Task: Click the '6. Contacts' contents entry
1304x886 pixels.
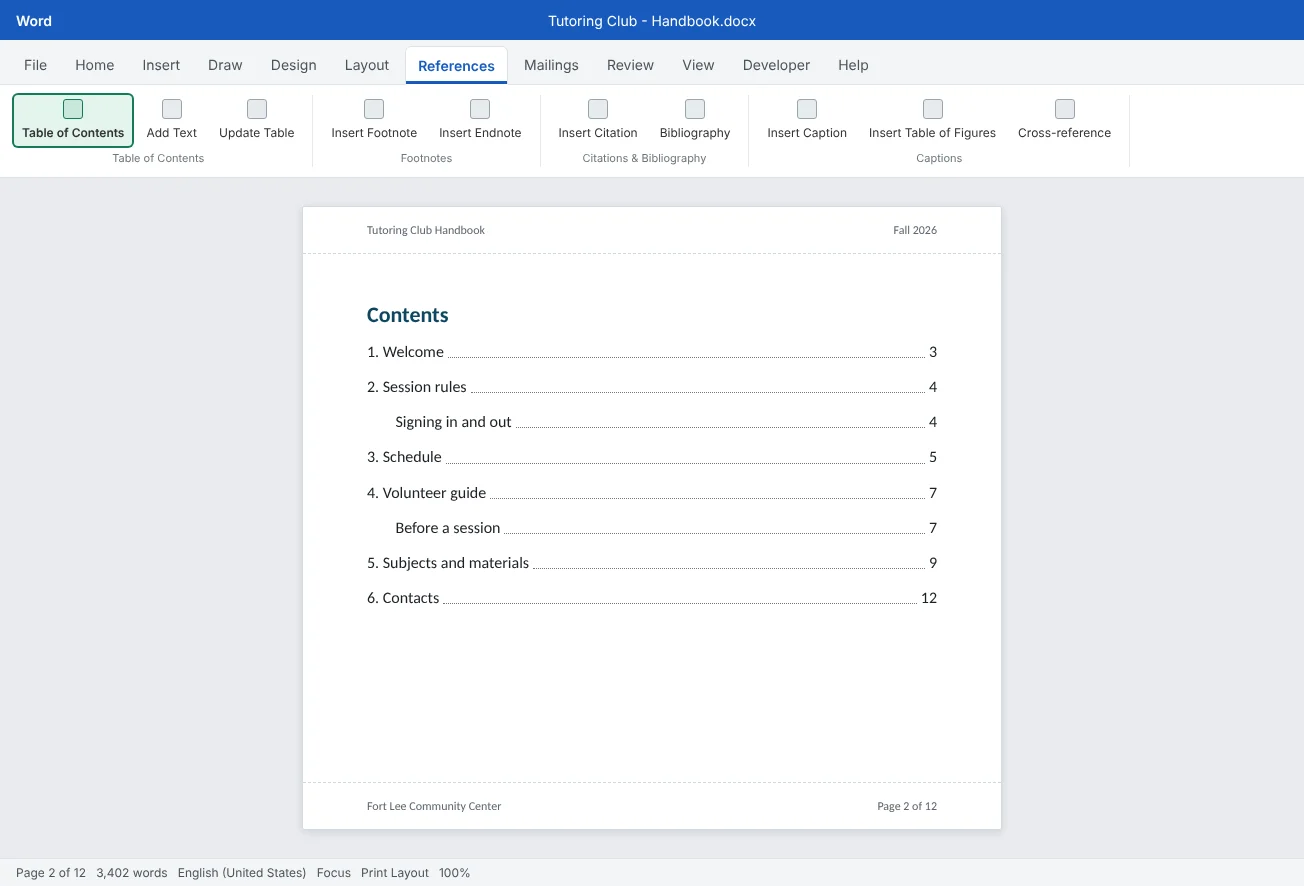Action: 652,598
